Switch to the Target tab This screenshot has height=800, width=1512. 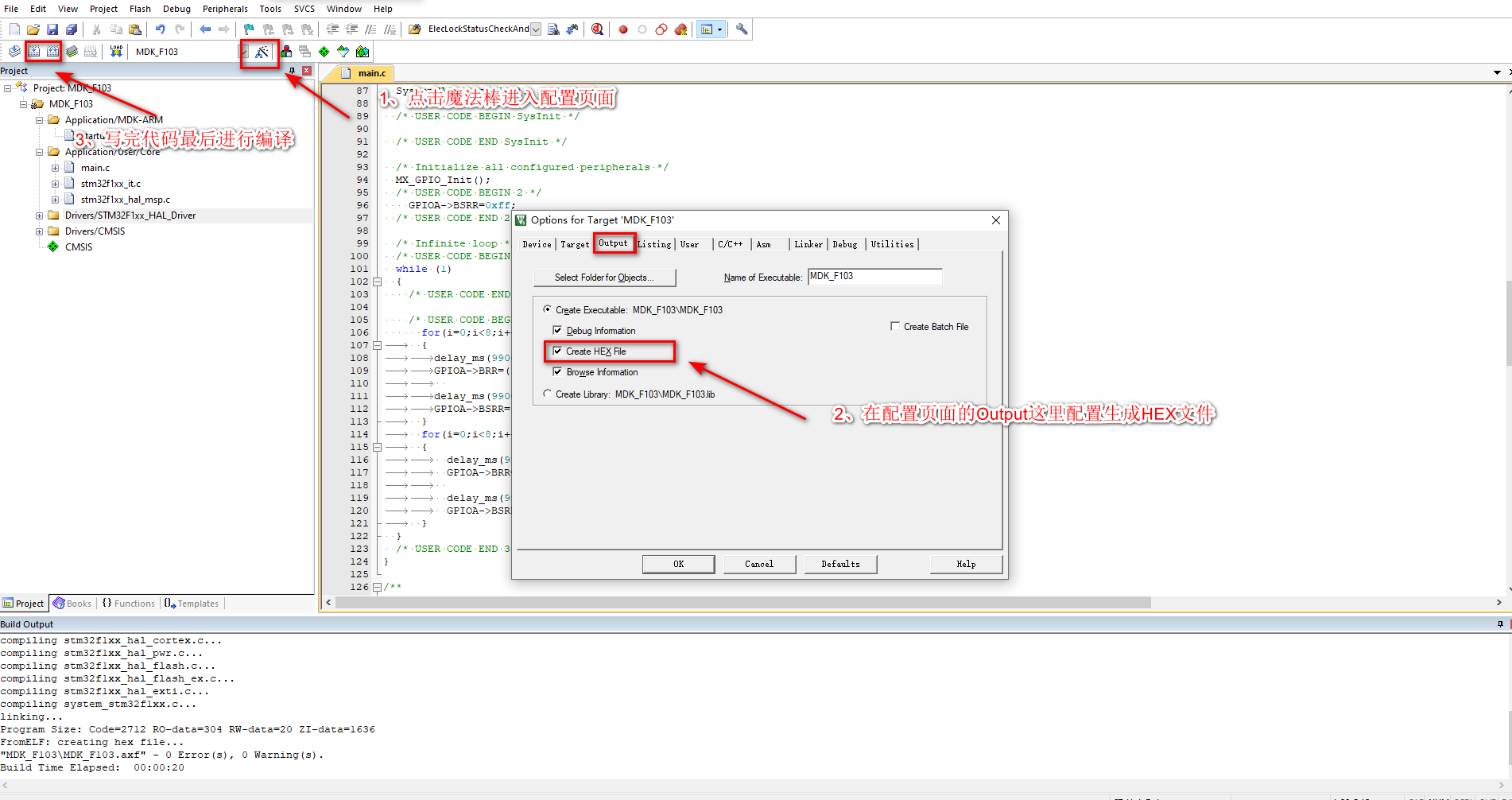tap(575, 244)
